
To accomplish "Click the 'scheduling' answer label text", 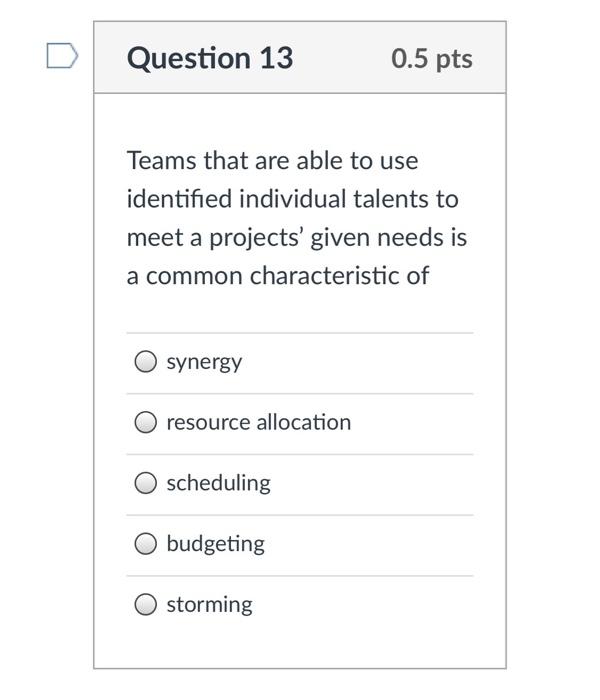I will [x=218, y=483].
